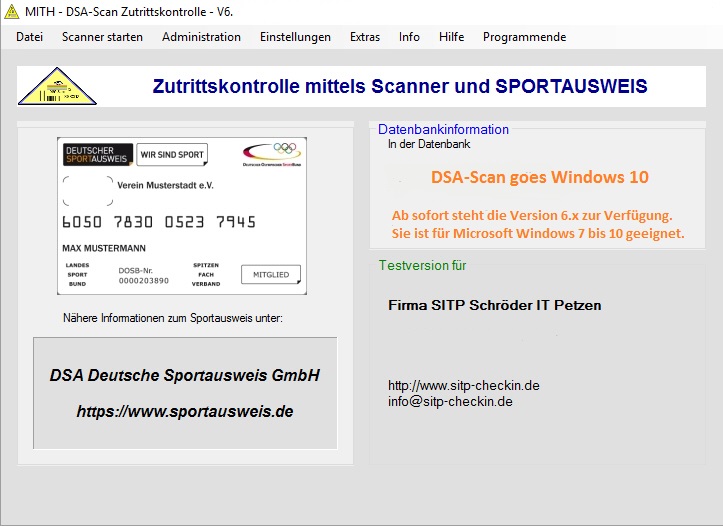Click the Datenbankinformation group label
Image resolution: width=723 pixels, height=526 pixels.
pyautogui.click(x=443, y=130)
